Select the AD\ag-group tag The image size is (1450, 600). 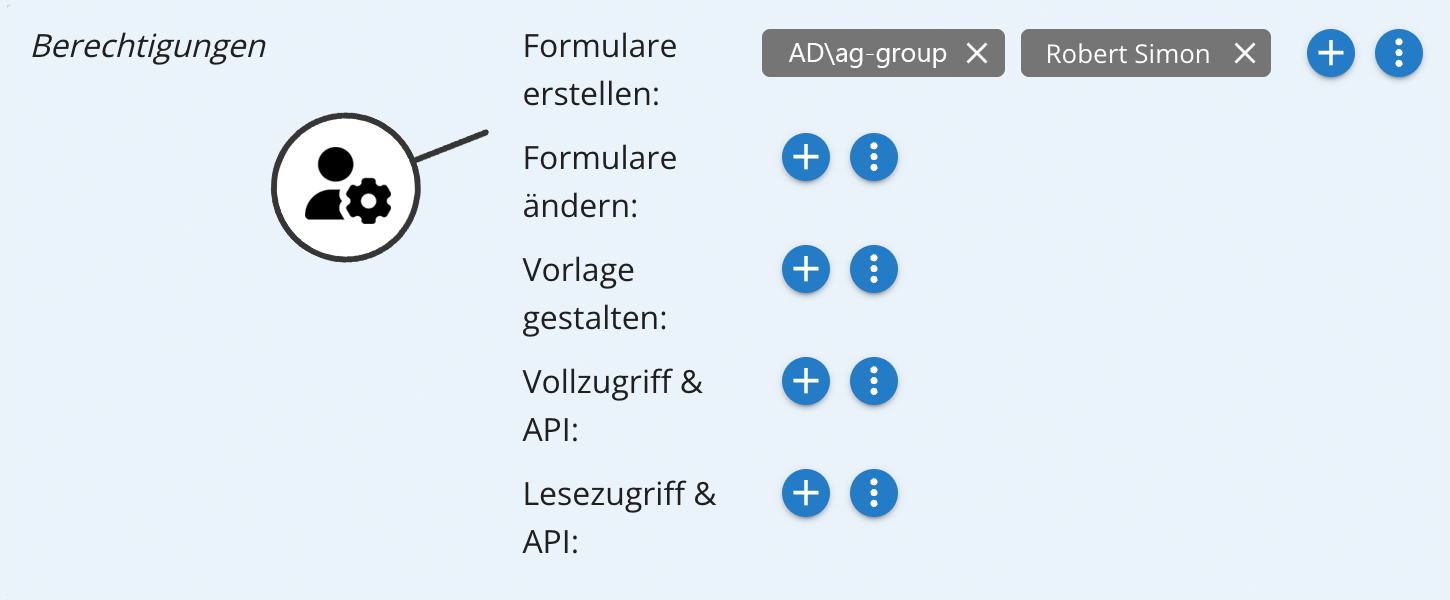tap(867, 53)
